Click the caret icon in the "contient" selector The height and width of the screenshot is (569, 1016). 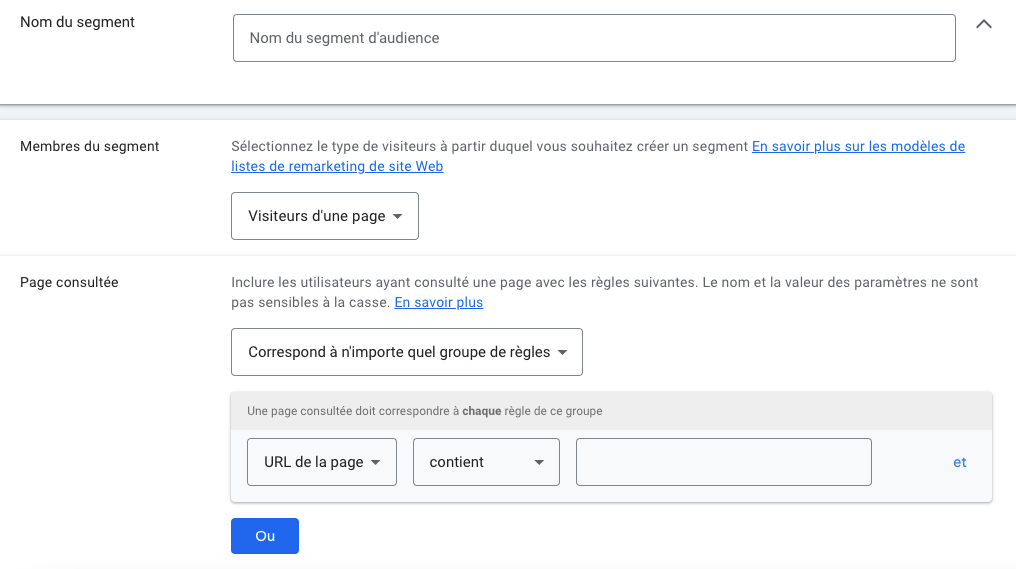click(539, 463)
